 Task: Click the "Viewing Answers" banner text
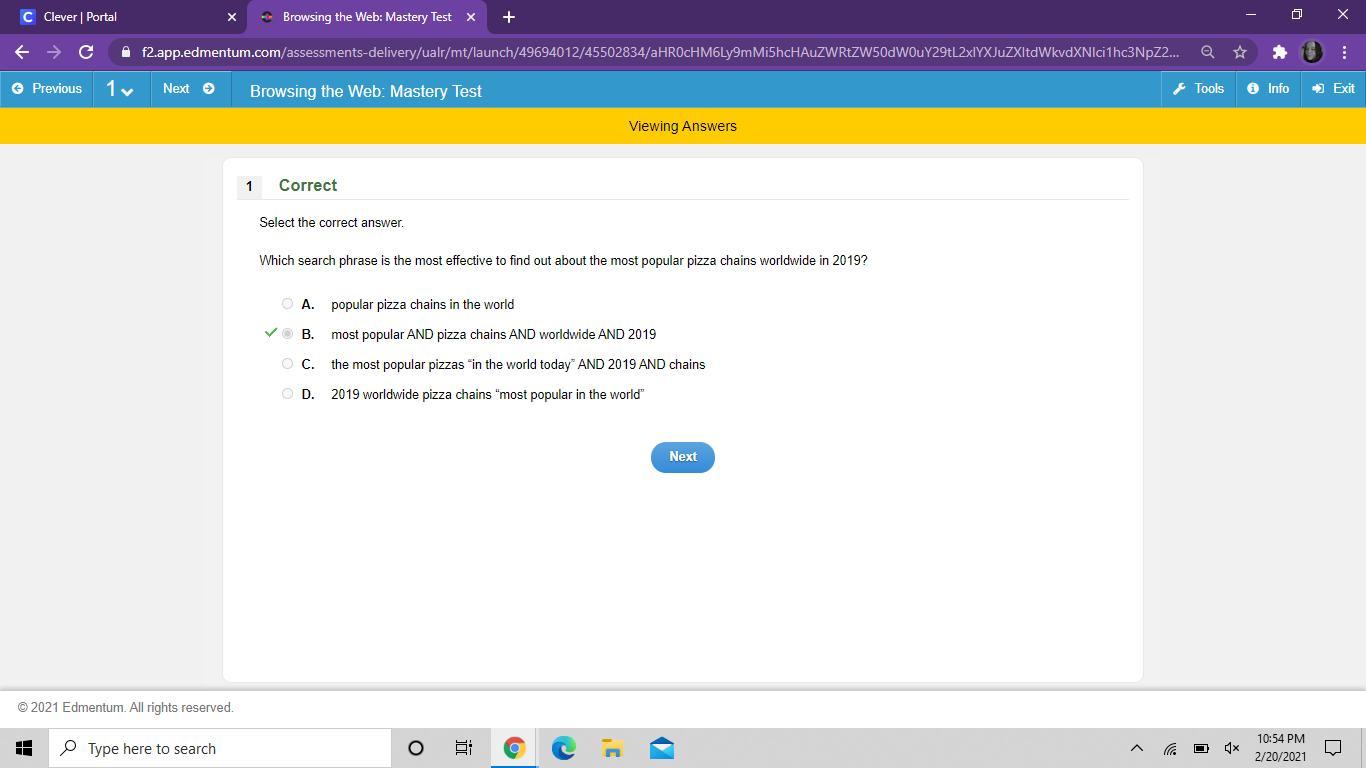pos(683,126)
